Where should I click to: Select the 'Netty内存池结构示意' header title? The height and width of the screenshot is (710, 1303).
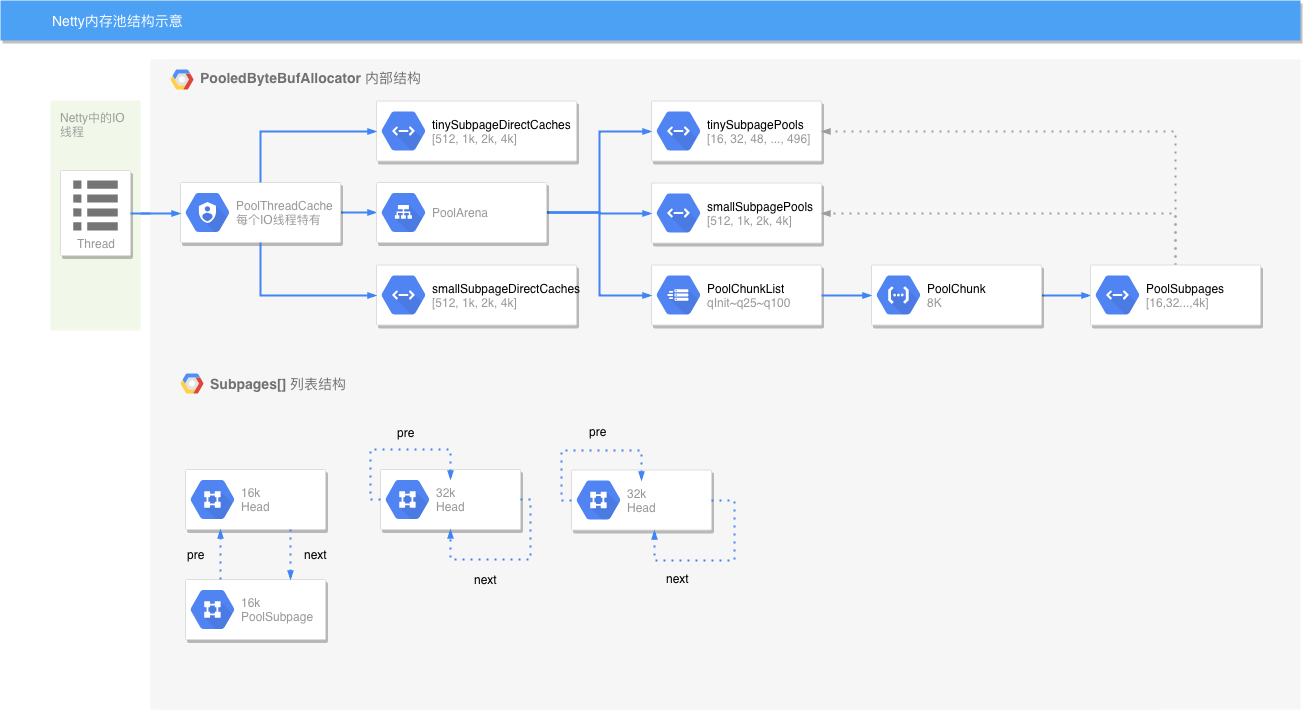pos(117,21)
